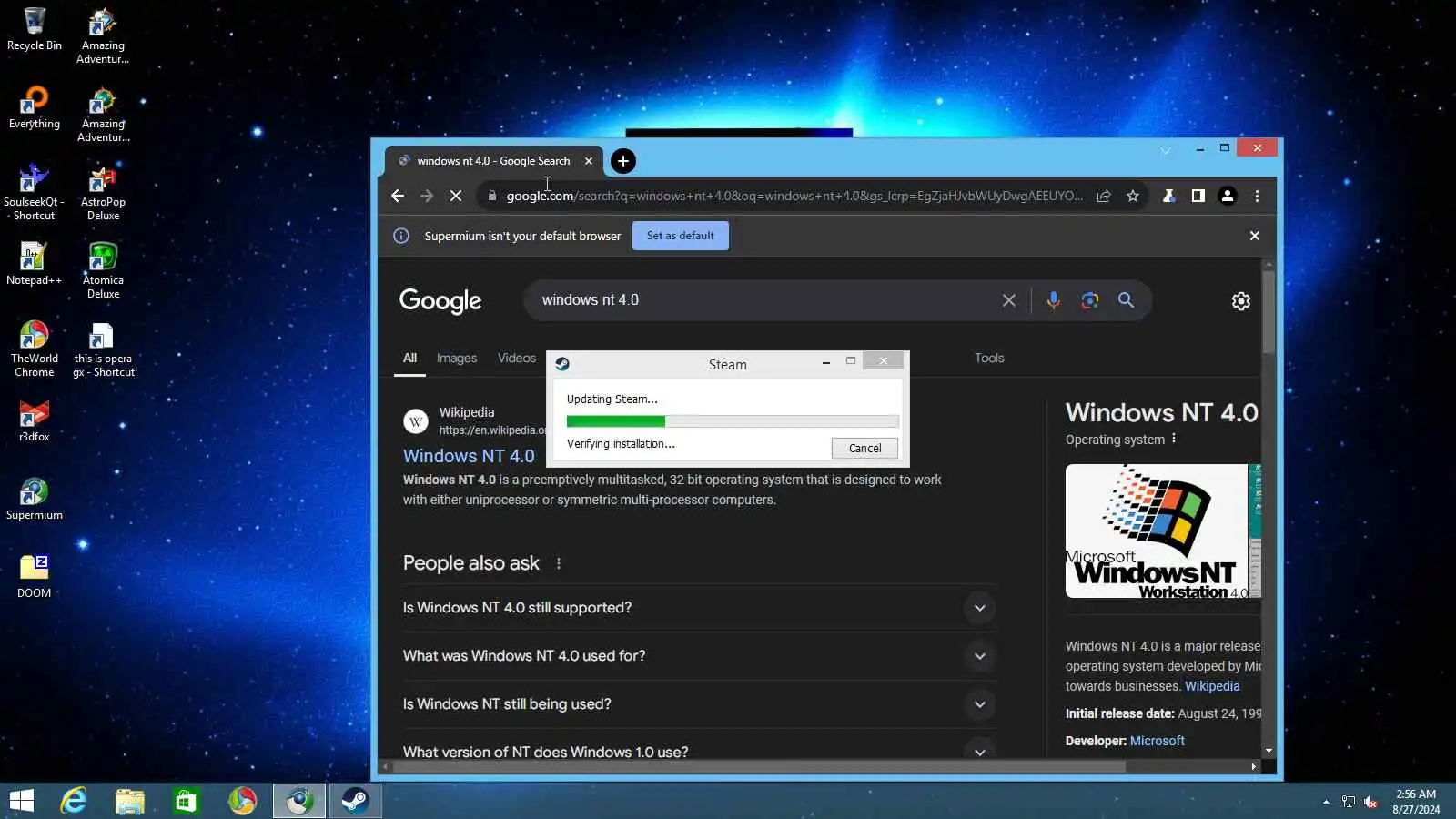
Task: Open the Windows Start button
Action: point(22,801)
